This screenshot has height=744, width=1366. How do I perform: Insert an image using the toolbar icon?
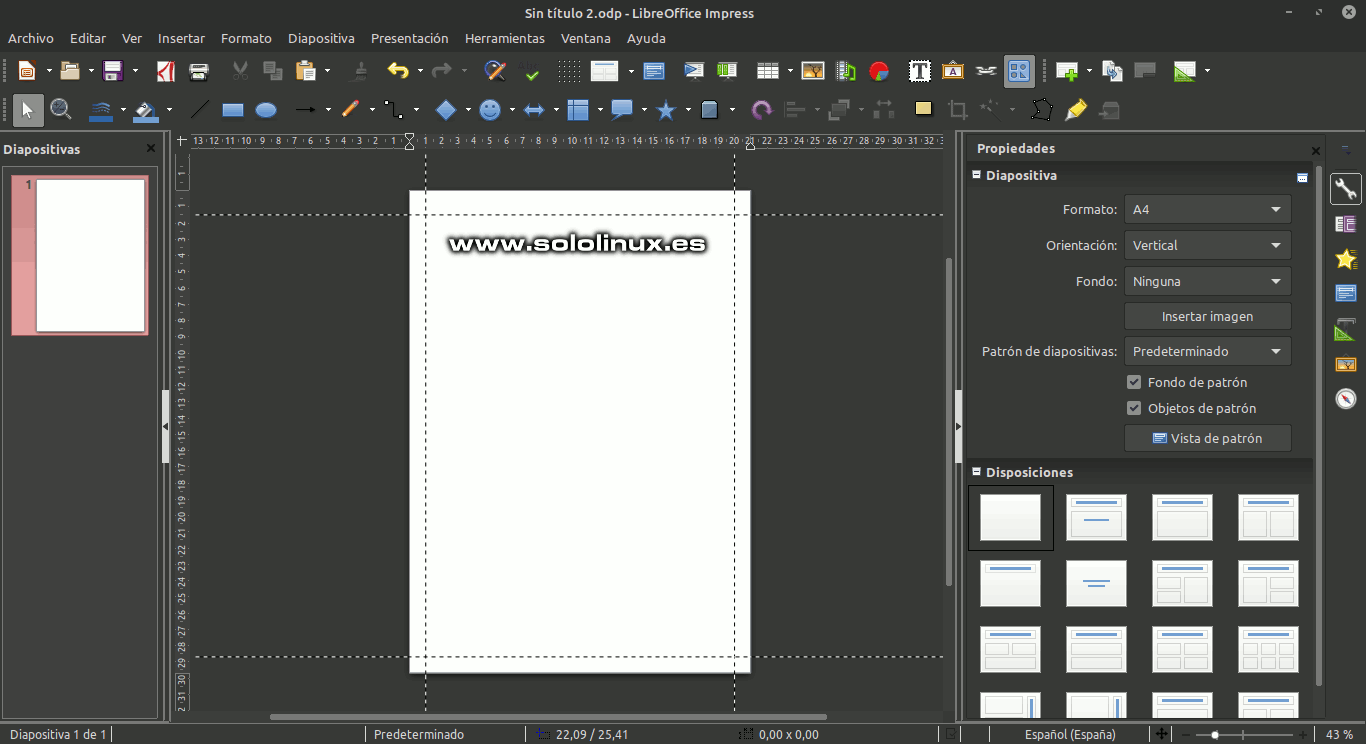coord(813,71)
